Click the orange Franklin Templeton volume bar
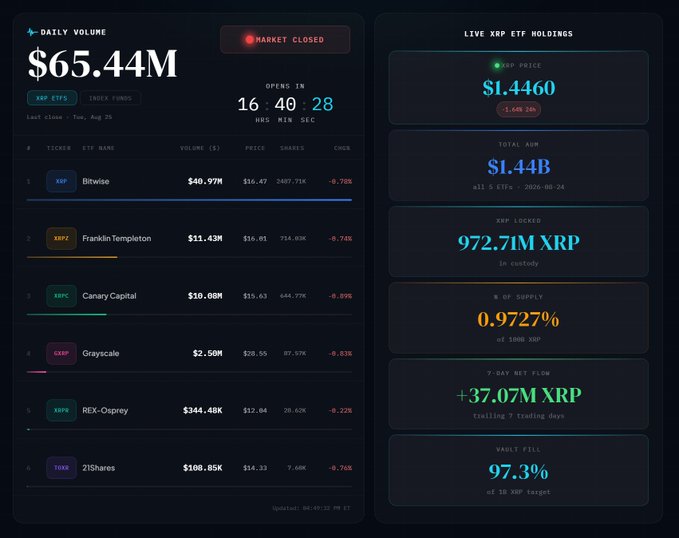The image size is (679, 538). [72, 257]
